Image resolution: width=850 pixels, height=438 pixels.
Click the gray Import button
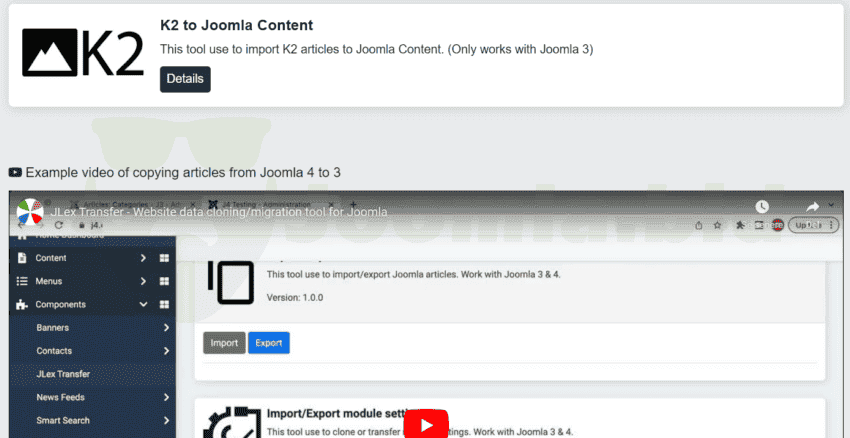[x=224, y=343]
